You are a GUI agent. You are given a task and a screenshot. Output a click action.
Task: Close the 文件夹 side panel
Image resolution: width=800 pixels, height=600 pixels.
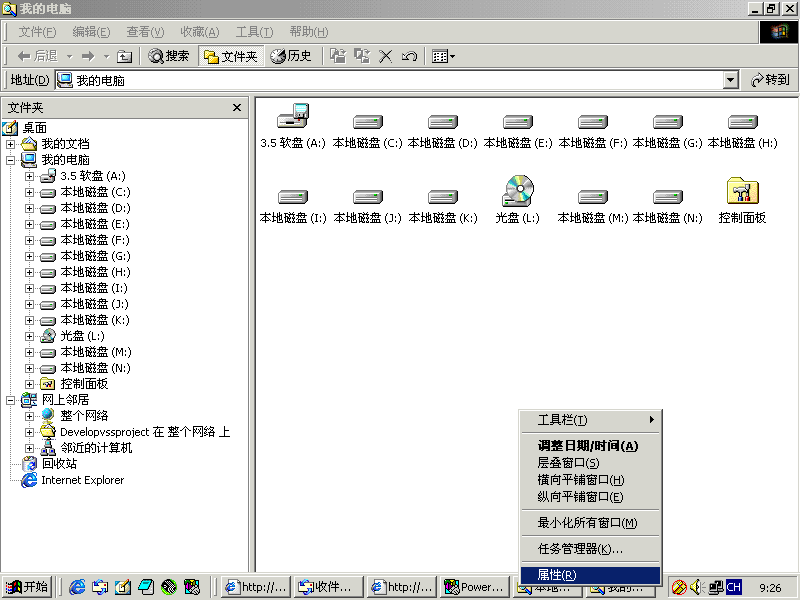[x=237, y=107]
